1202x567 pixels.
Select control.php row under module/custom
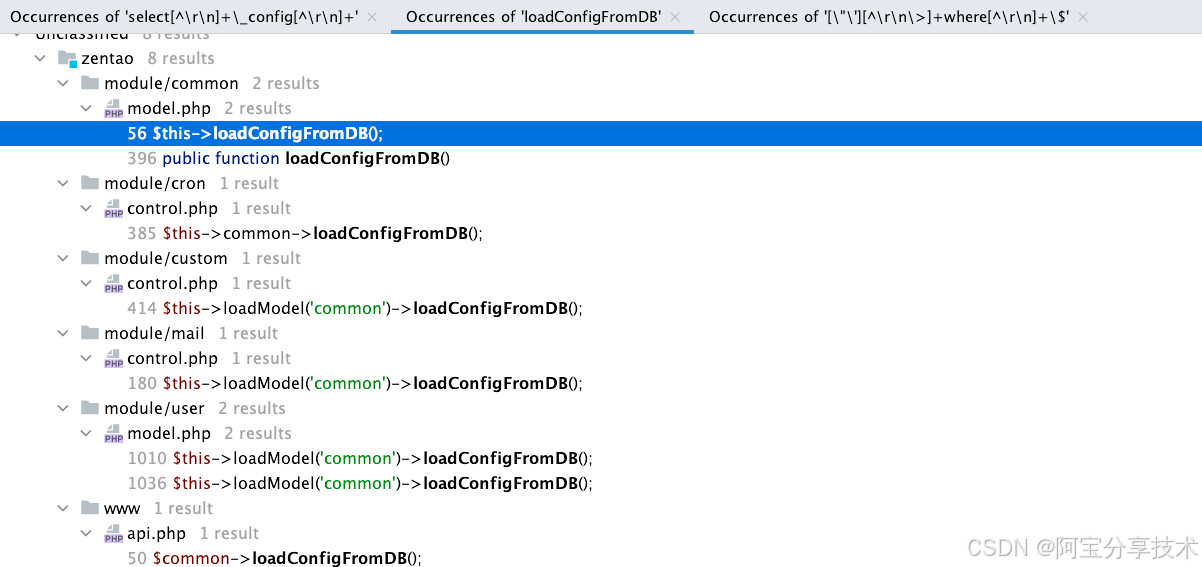click(601, 284)
